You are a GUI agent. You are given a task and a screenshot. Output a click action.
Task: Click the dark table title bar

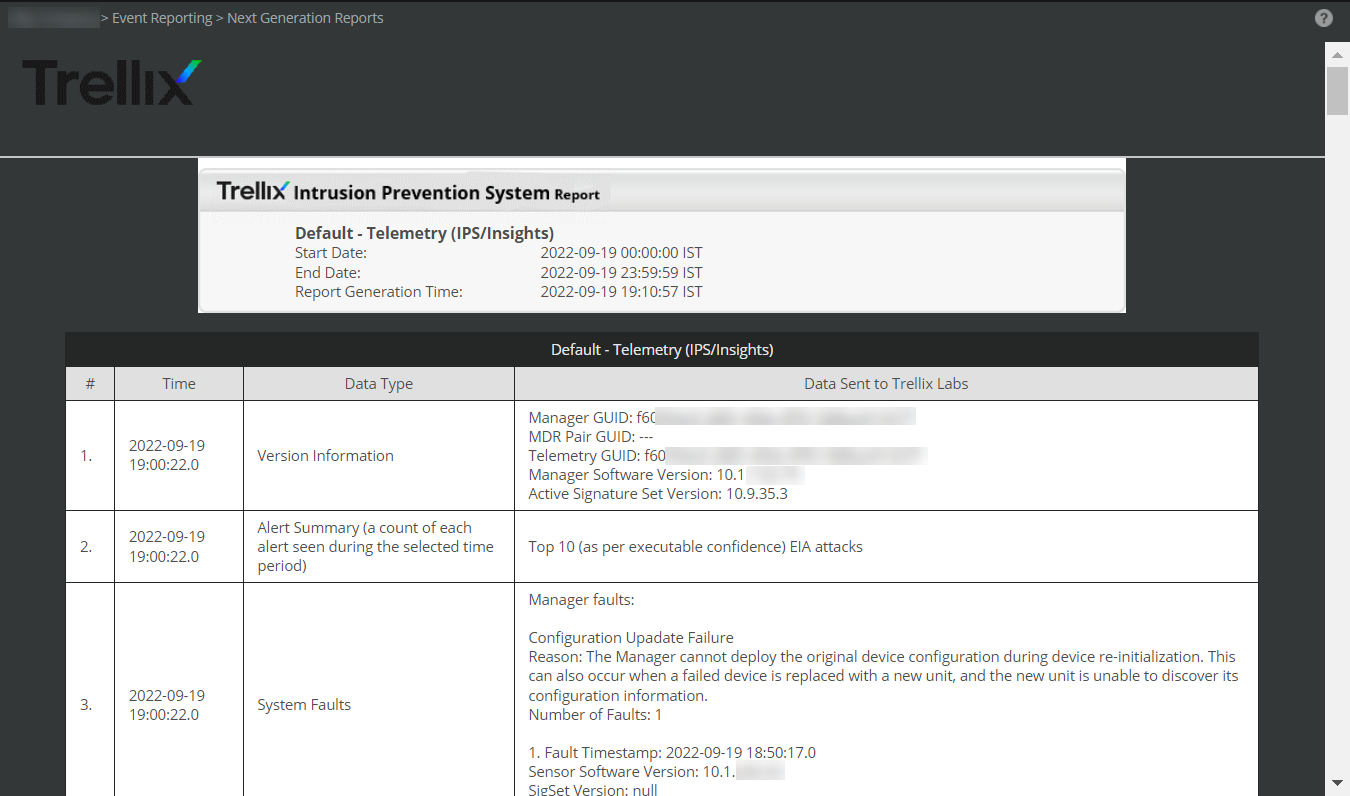pos(662,350)
